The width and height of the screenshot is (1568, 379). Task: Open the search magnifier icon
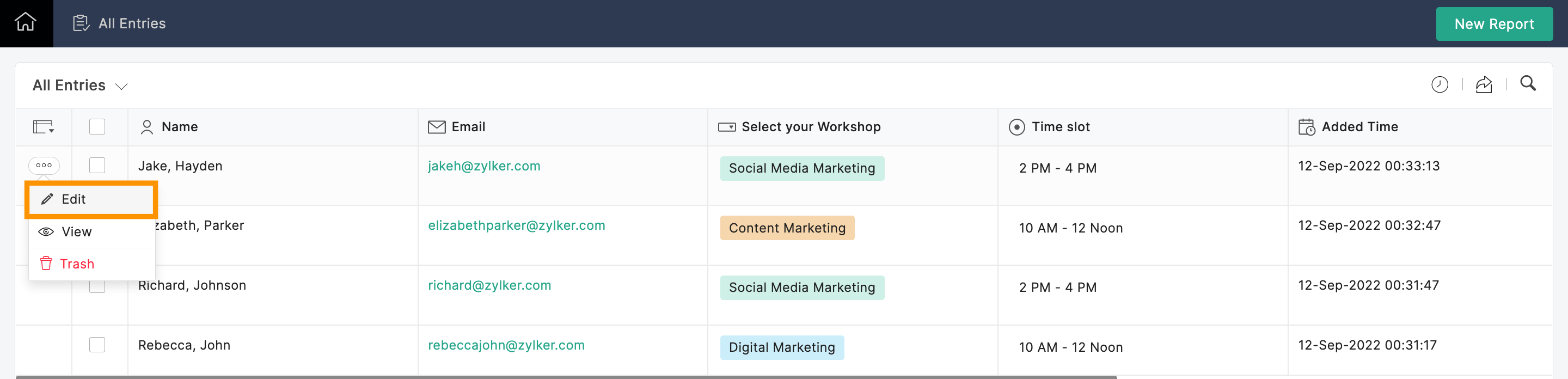click(1527, 83)
